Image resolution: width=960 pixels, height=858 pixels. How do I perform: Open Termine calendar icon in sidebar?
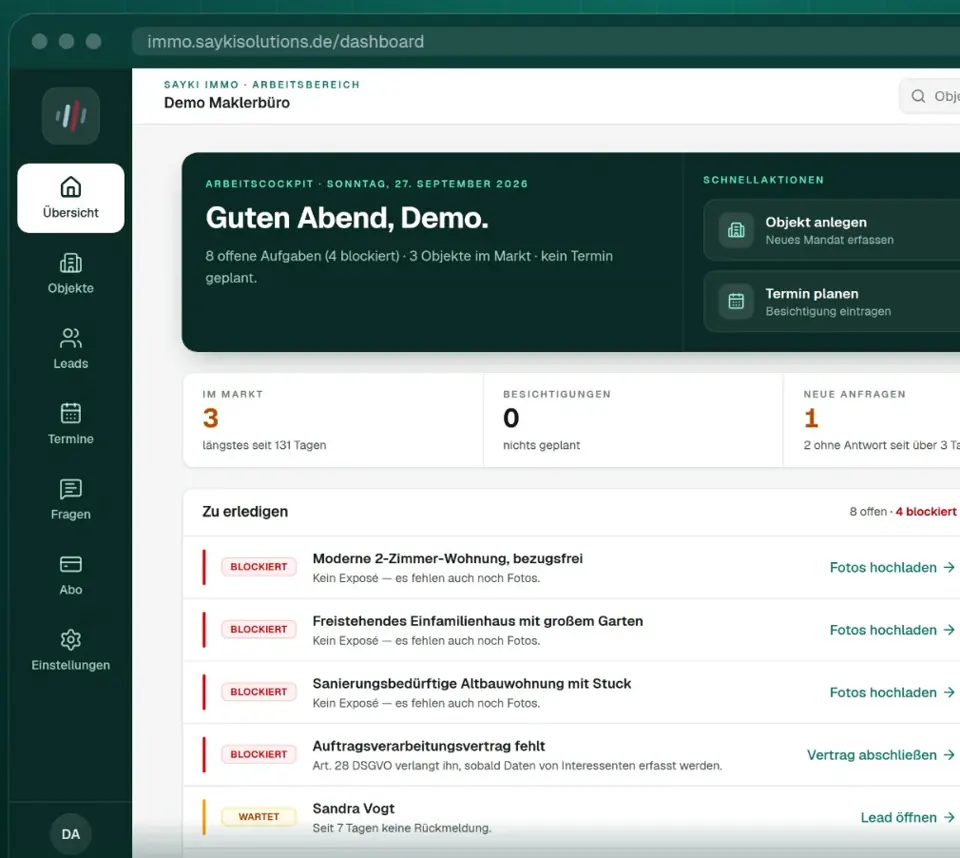tap(70, 413)
